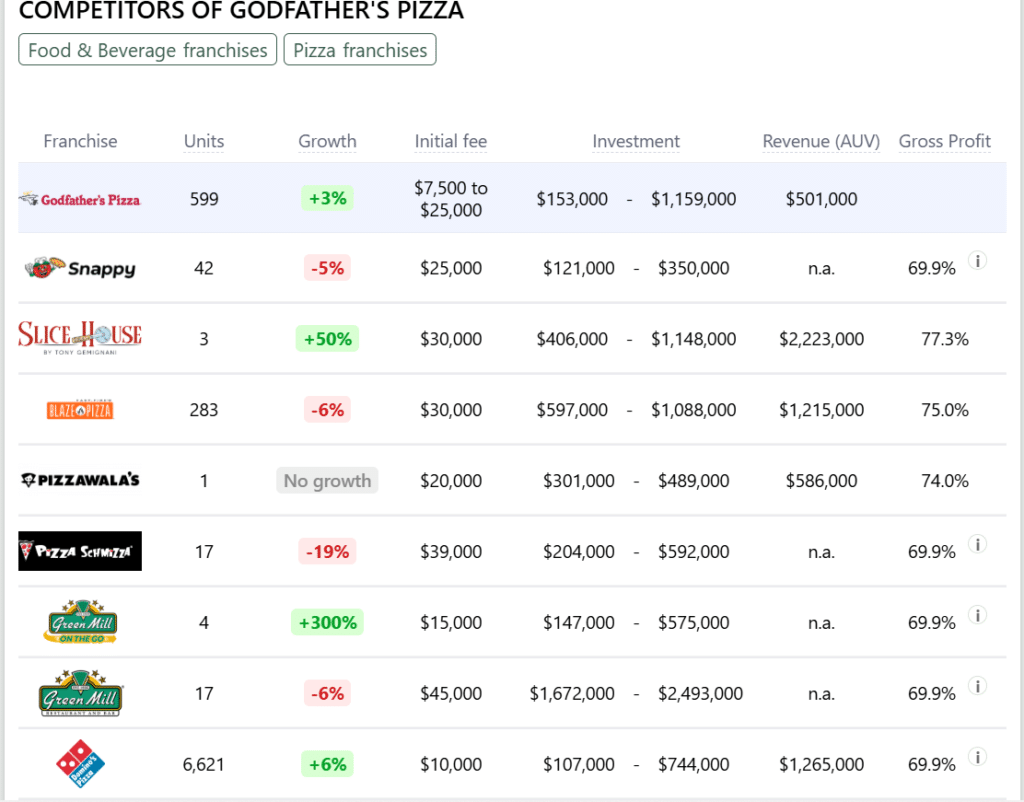Screen dimensions: 1024x802
Task: Click the Growth column header
Action: click(327, 141)
